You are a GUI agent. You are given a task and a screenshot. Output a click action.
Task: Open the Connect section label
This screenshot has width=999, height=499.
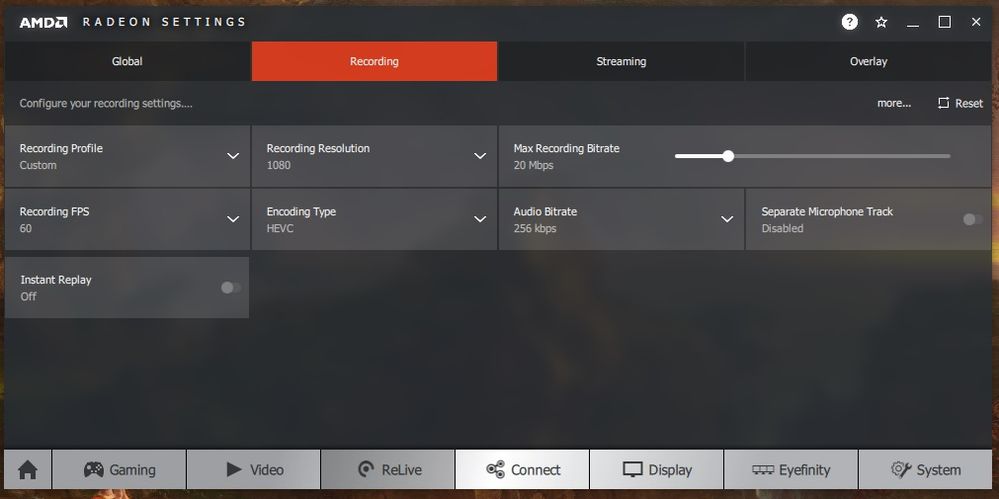point(536,470)
